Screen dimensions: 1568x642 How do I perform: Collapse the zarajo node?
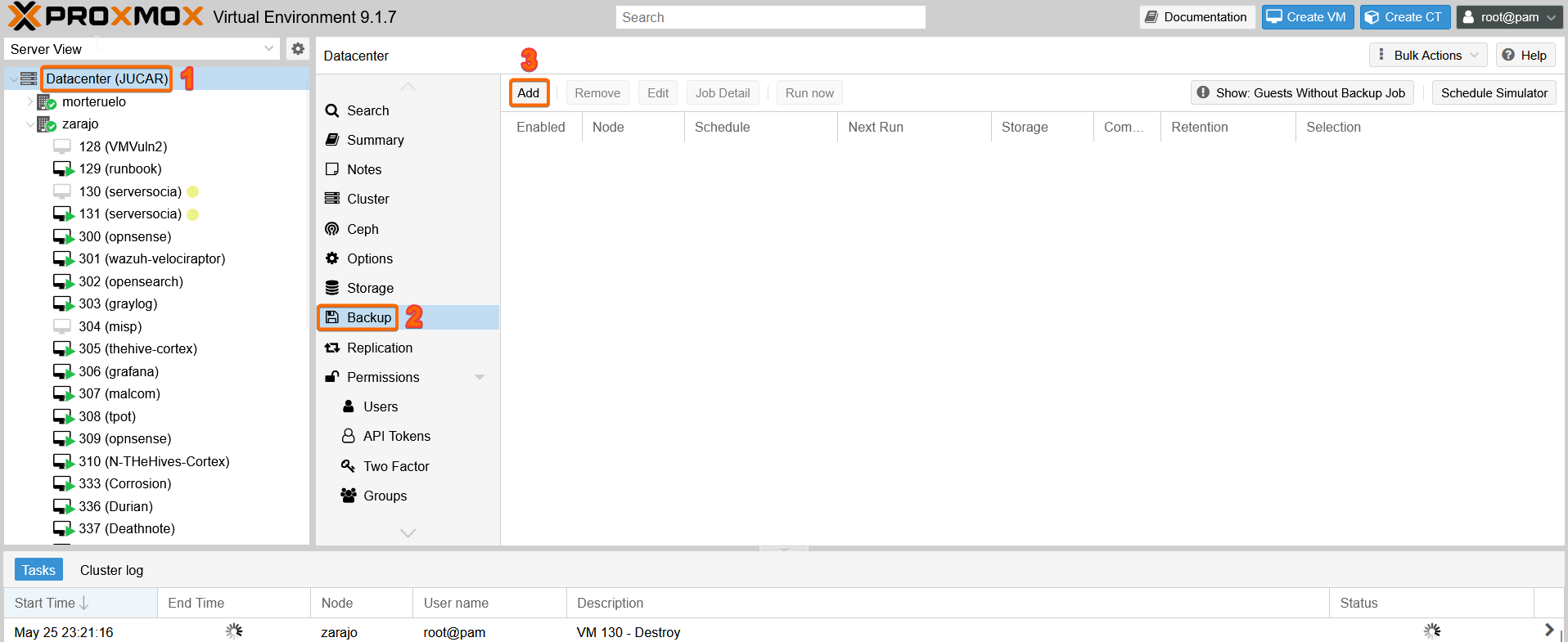[x=30, y=124]
